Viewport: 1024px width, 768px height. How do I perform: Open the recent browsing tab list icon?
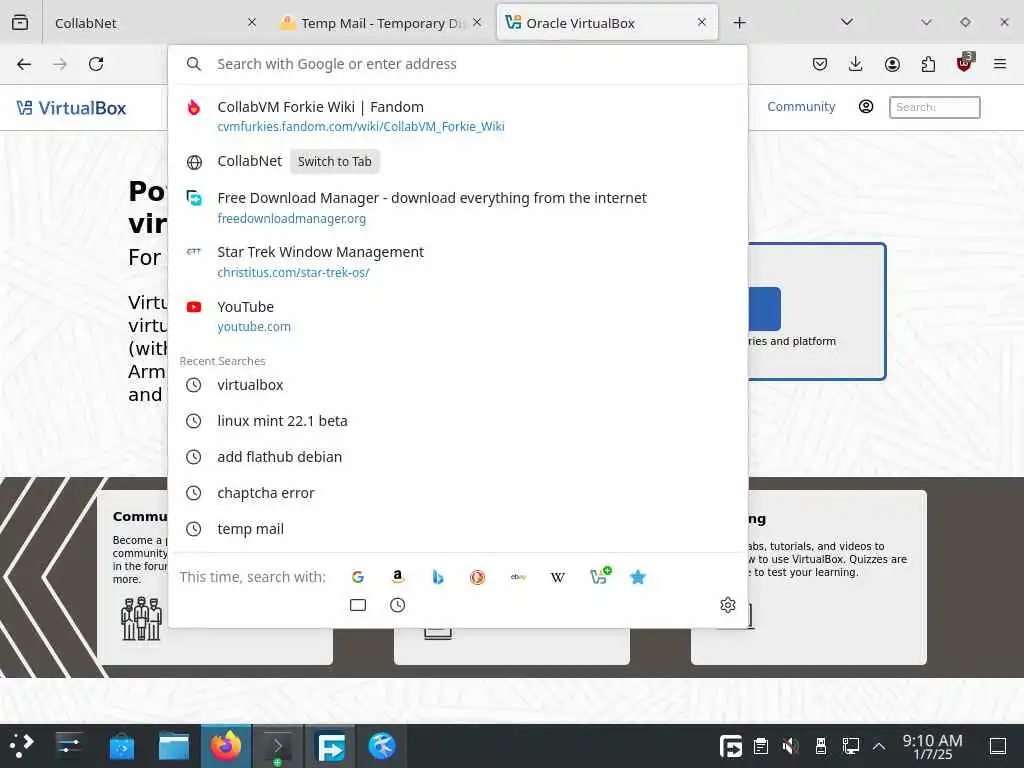(x=20, y=22)
